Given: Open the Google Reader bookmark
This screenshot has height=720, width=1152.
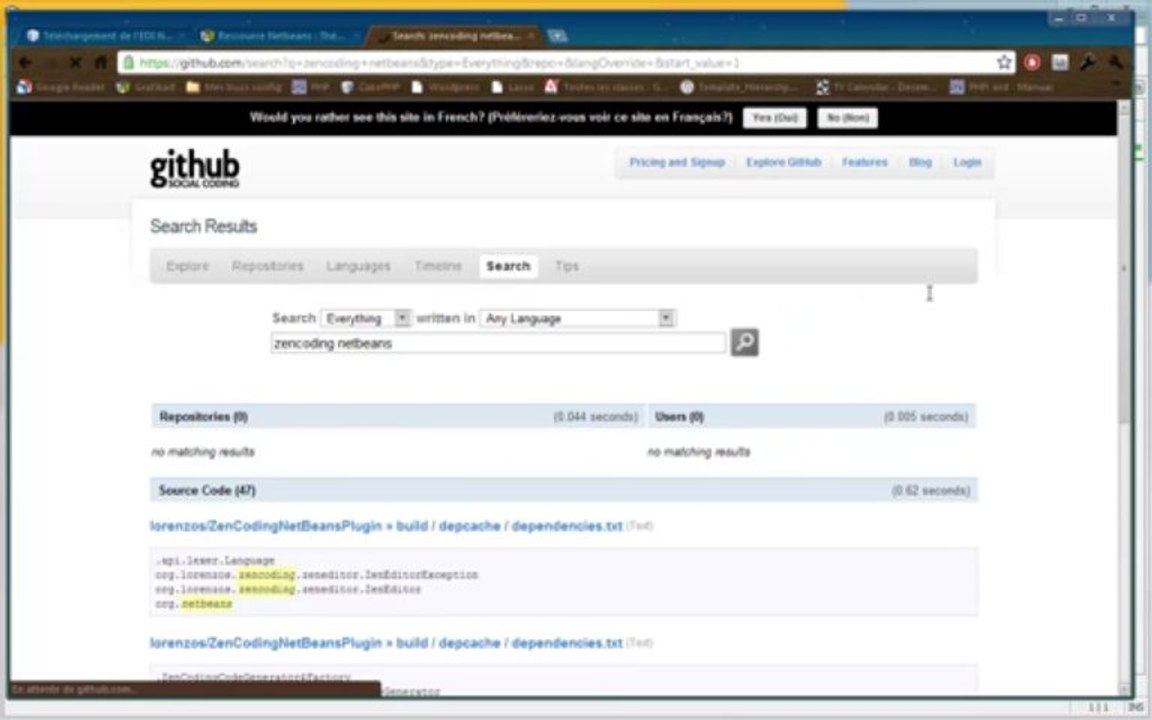Looking at the screenshot, I should point(62,87).
